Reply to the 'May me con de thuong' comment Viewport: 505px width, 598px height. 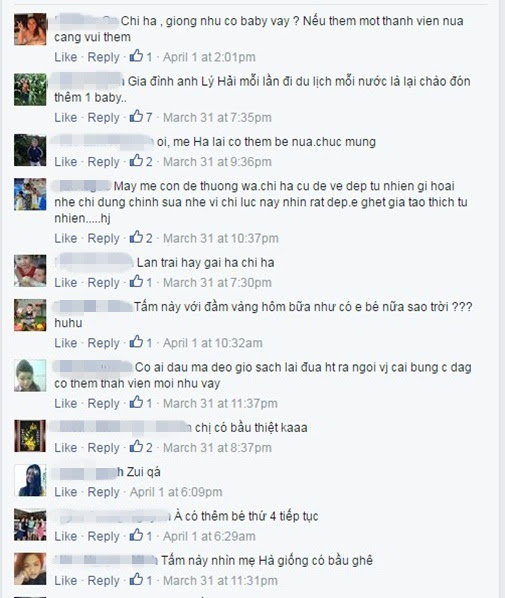103,238
